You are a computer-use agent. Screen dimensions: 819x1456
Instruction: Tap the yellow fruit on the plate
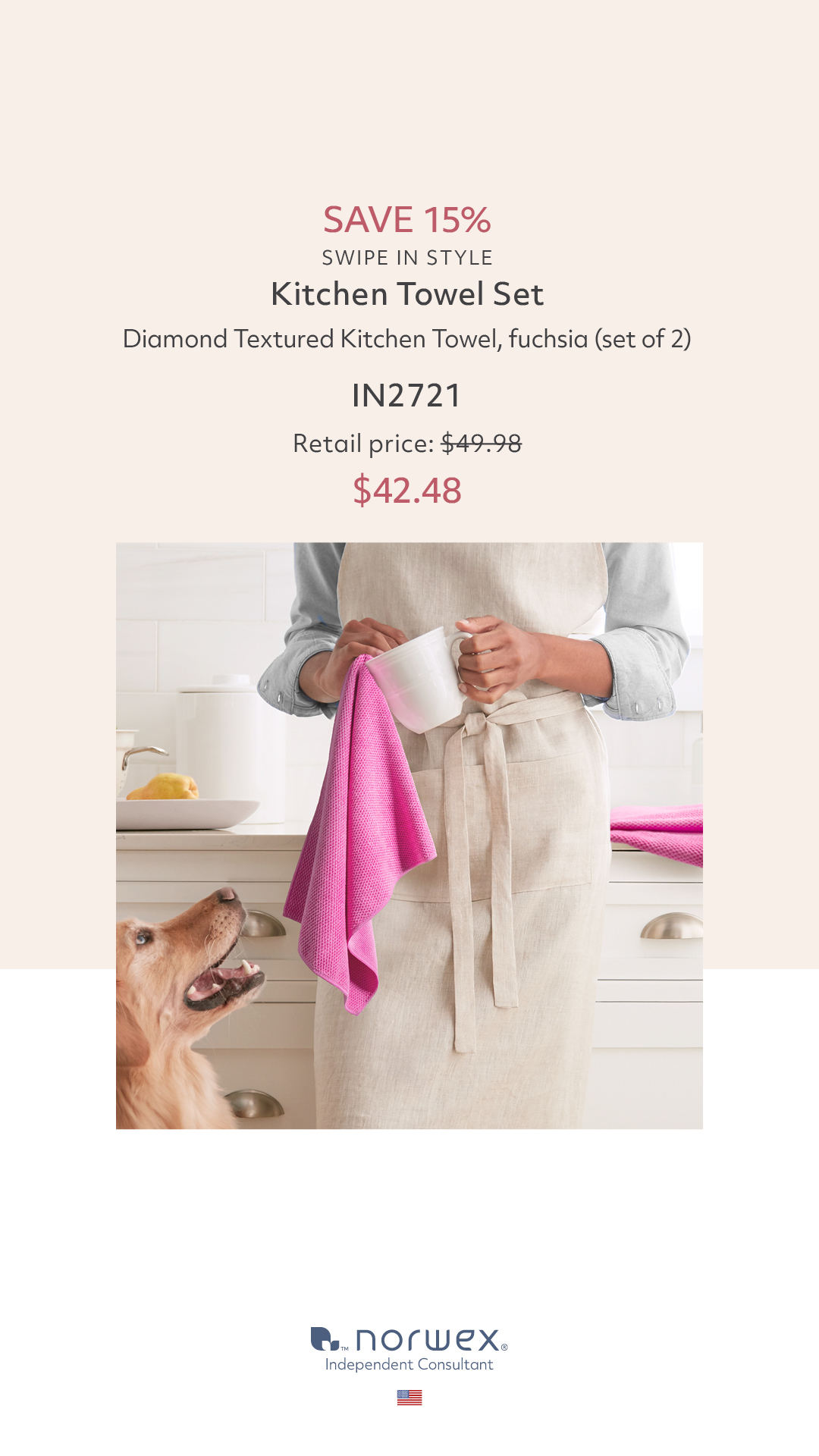(x=163, y=786)
